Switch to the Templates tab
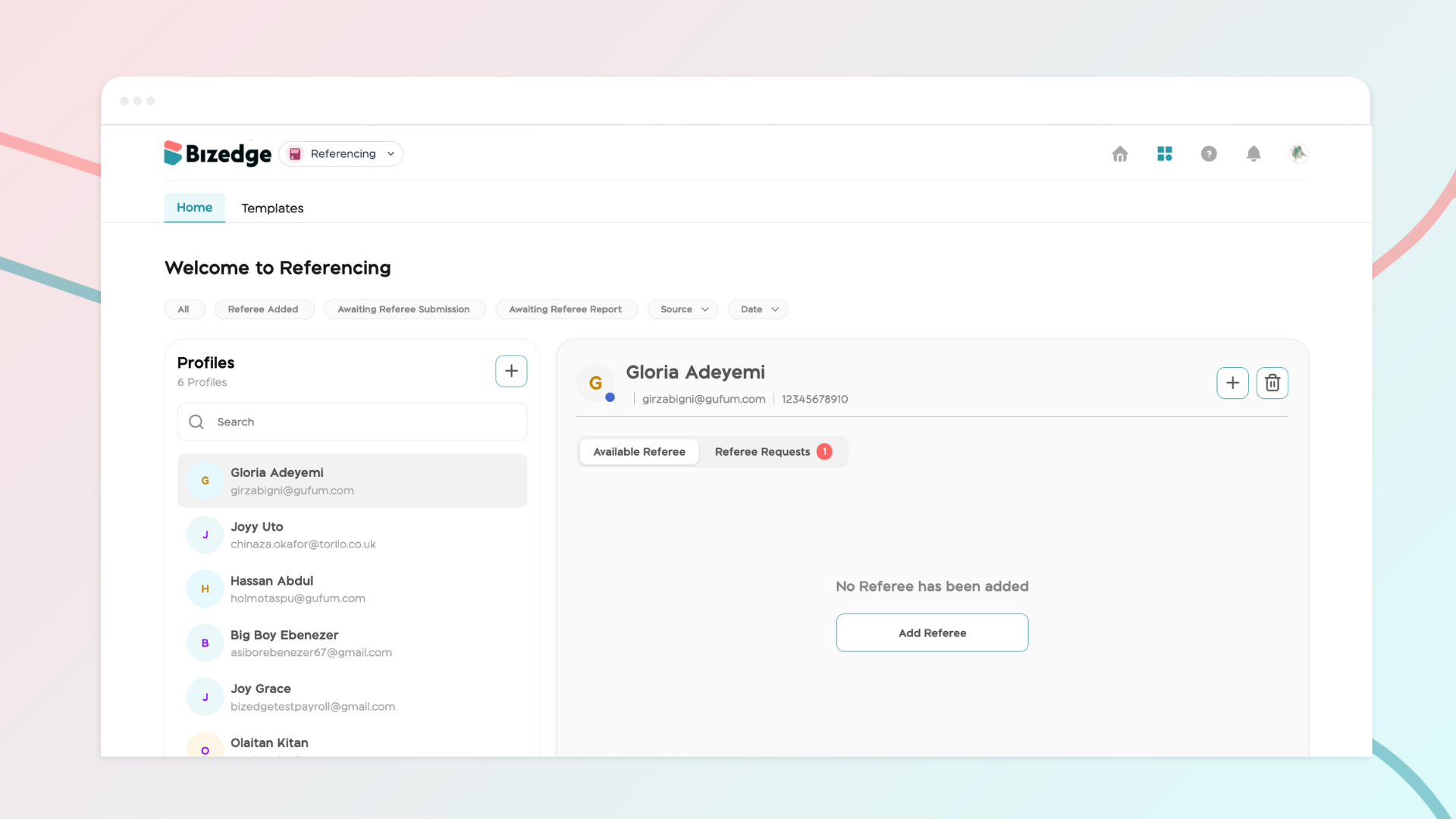 (x=272, y=208)
